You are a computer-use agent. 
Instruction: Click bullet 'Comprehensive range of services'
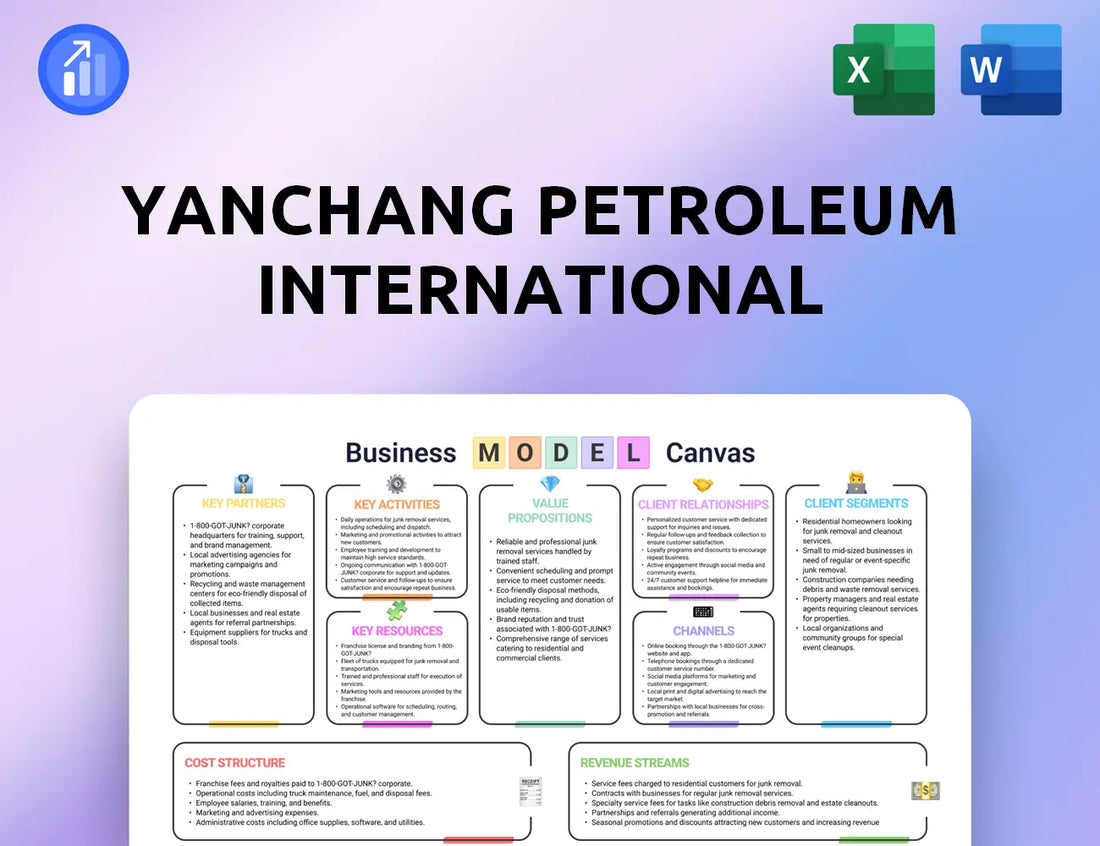pos(549,648)
